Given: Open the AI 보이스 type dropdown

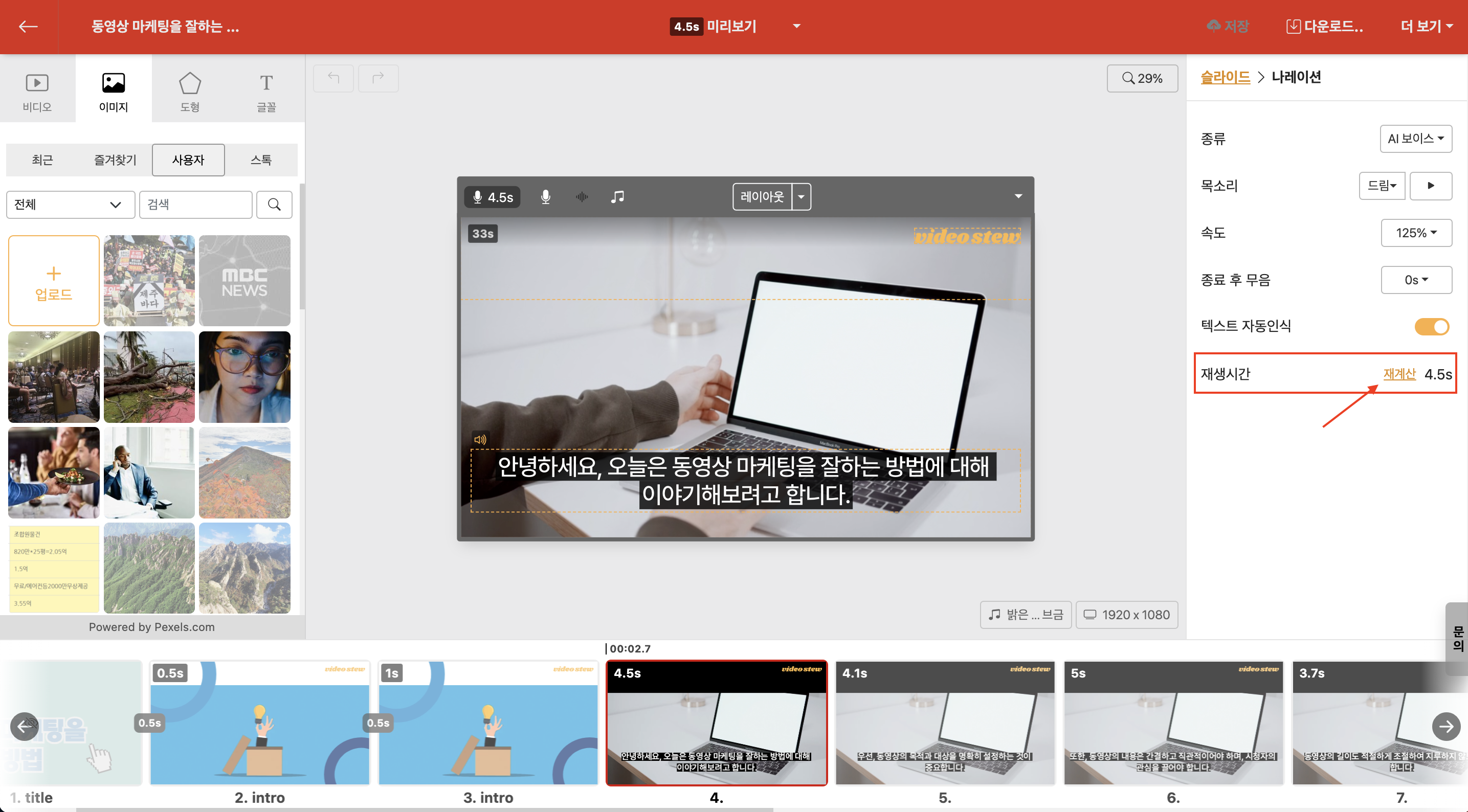Looking at the screenshot, I should click(1416, 139).
